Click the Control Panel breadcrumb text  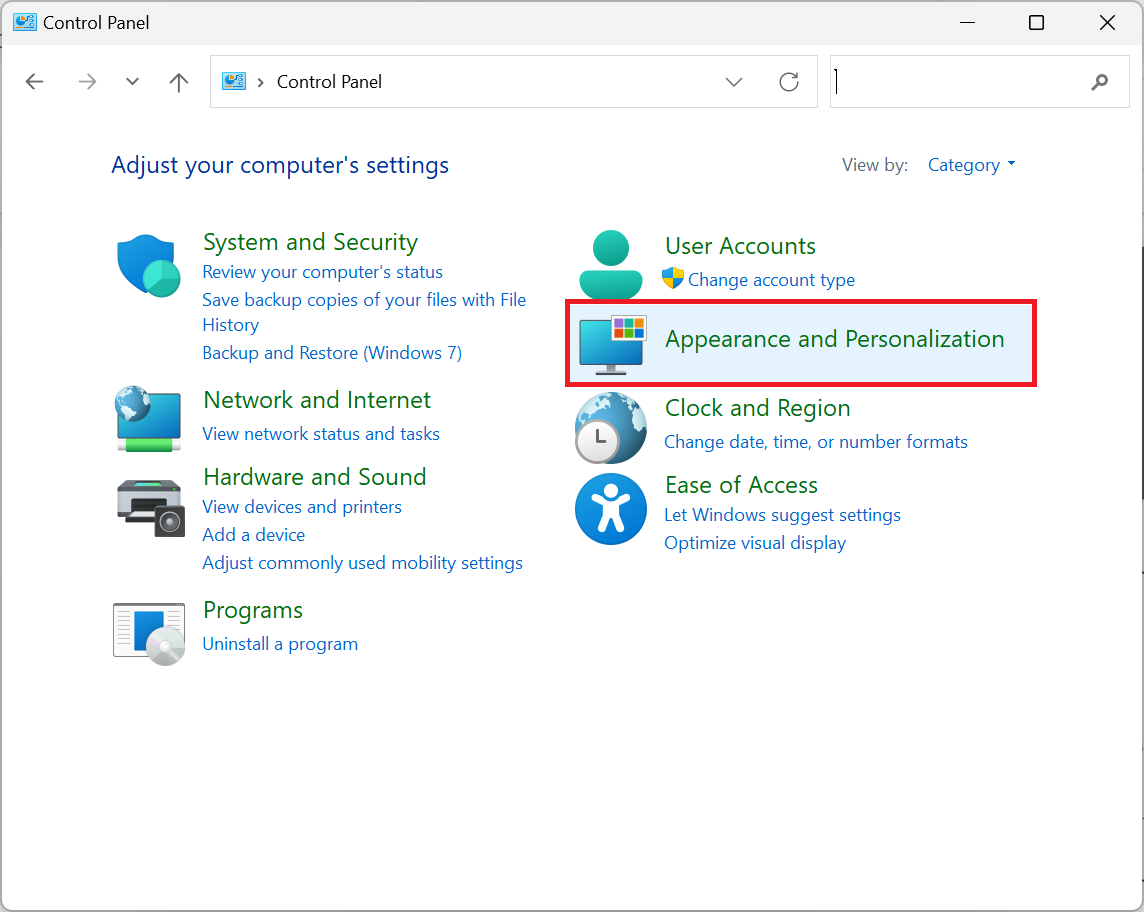(x=329, y=82)
